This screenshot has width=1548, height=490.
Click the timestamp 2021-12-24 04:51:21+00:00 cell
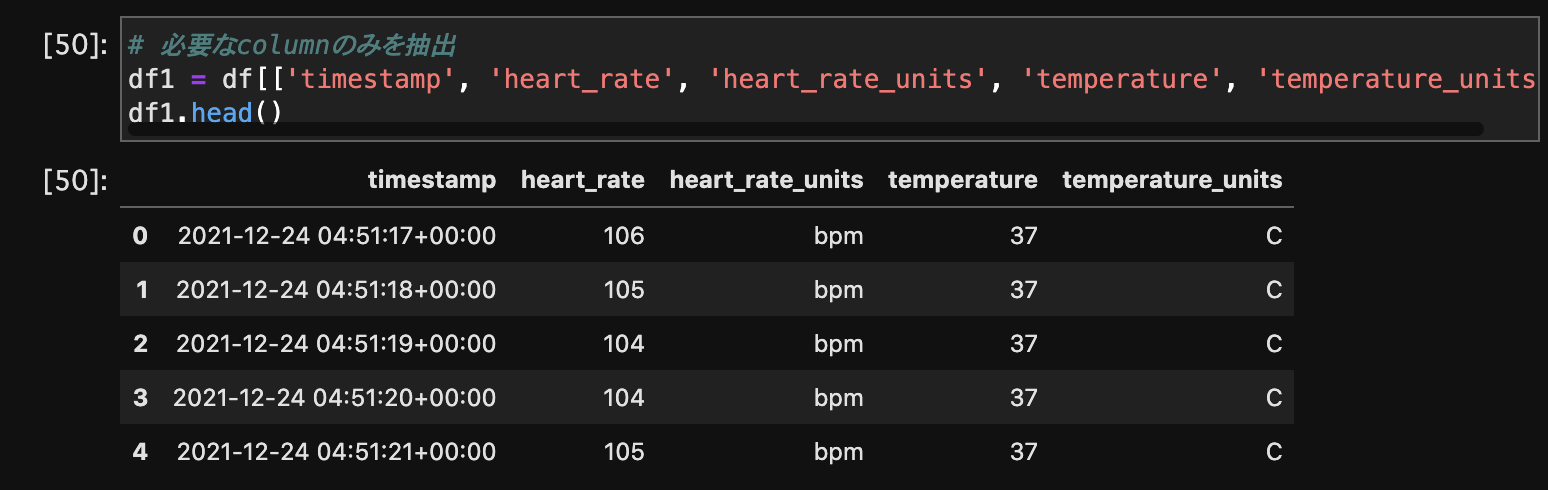click(x=336, y=452)
